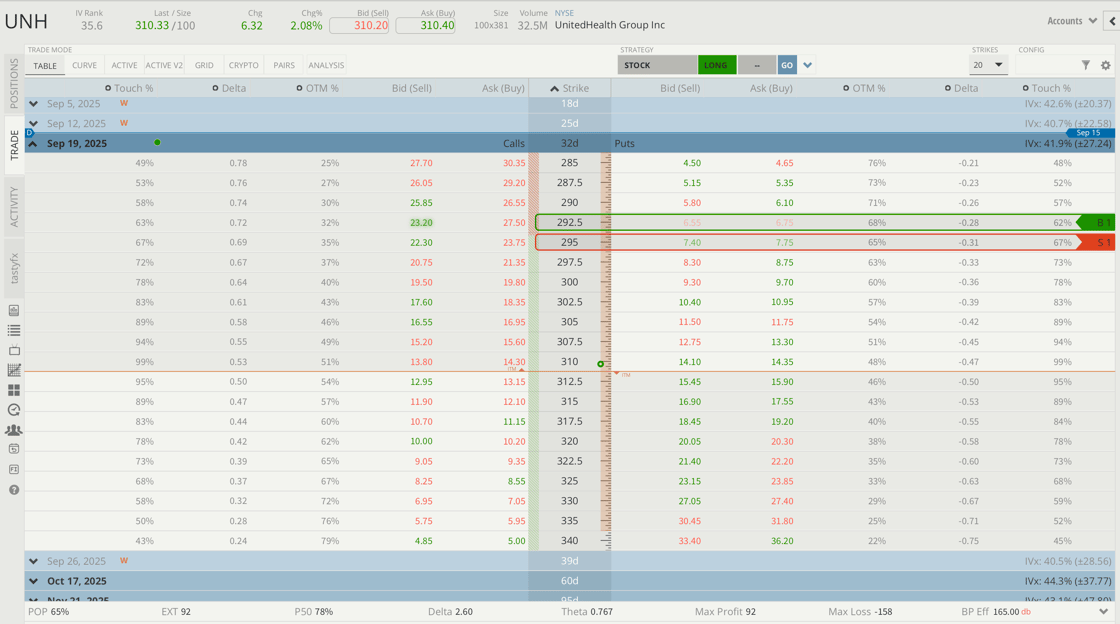The image size is (1120, 624).
Task: Open the chart icon in left sidebar
Action: click(x=14, y=370)
